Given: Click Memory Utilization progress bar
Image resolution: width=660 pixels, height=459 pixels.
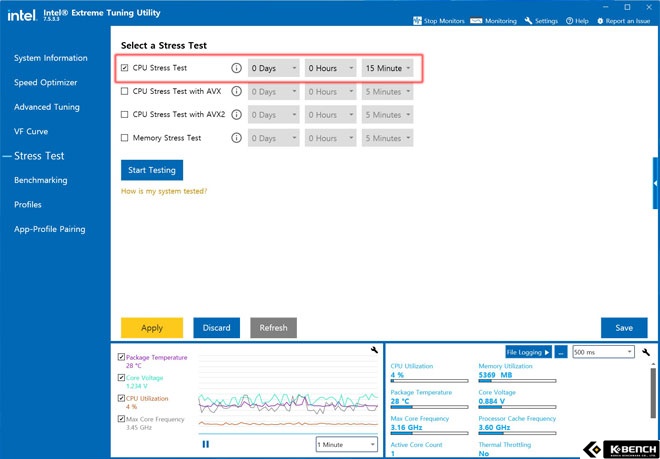Looking at the screenshot, I should point(517,381).
